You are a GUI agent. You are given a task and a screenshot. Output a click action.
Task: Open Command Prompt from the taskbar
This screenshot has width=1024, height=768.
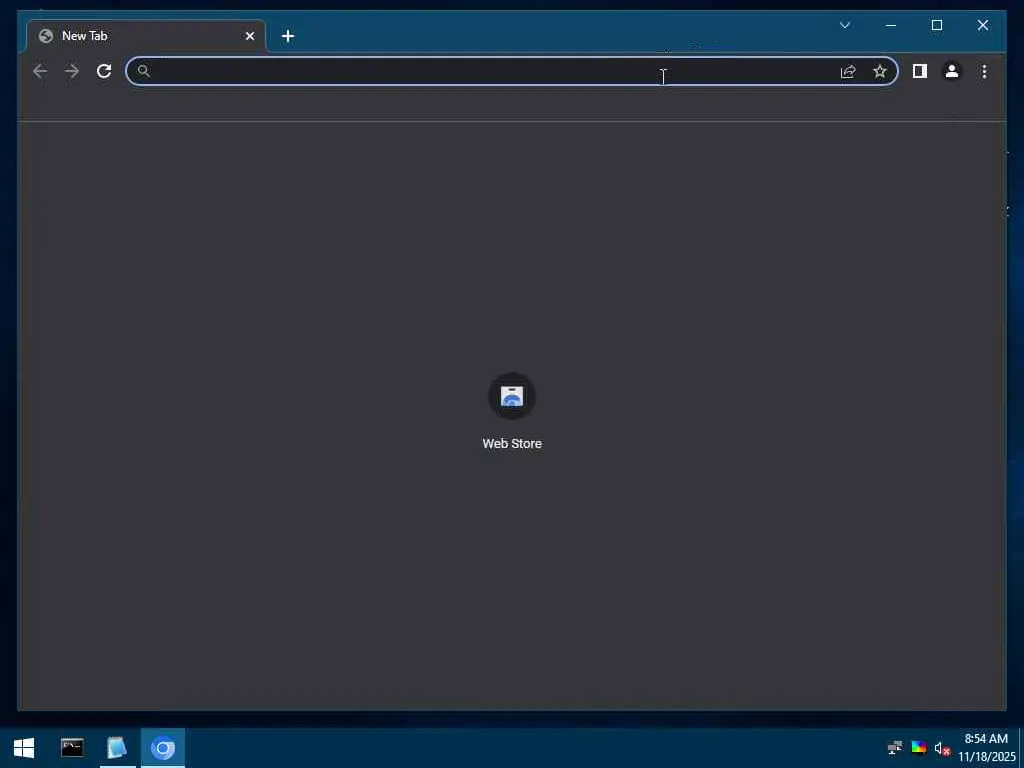click(72, 748)
